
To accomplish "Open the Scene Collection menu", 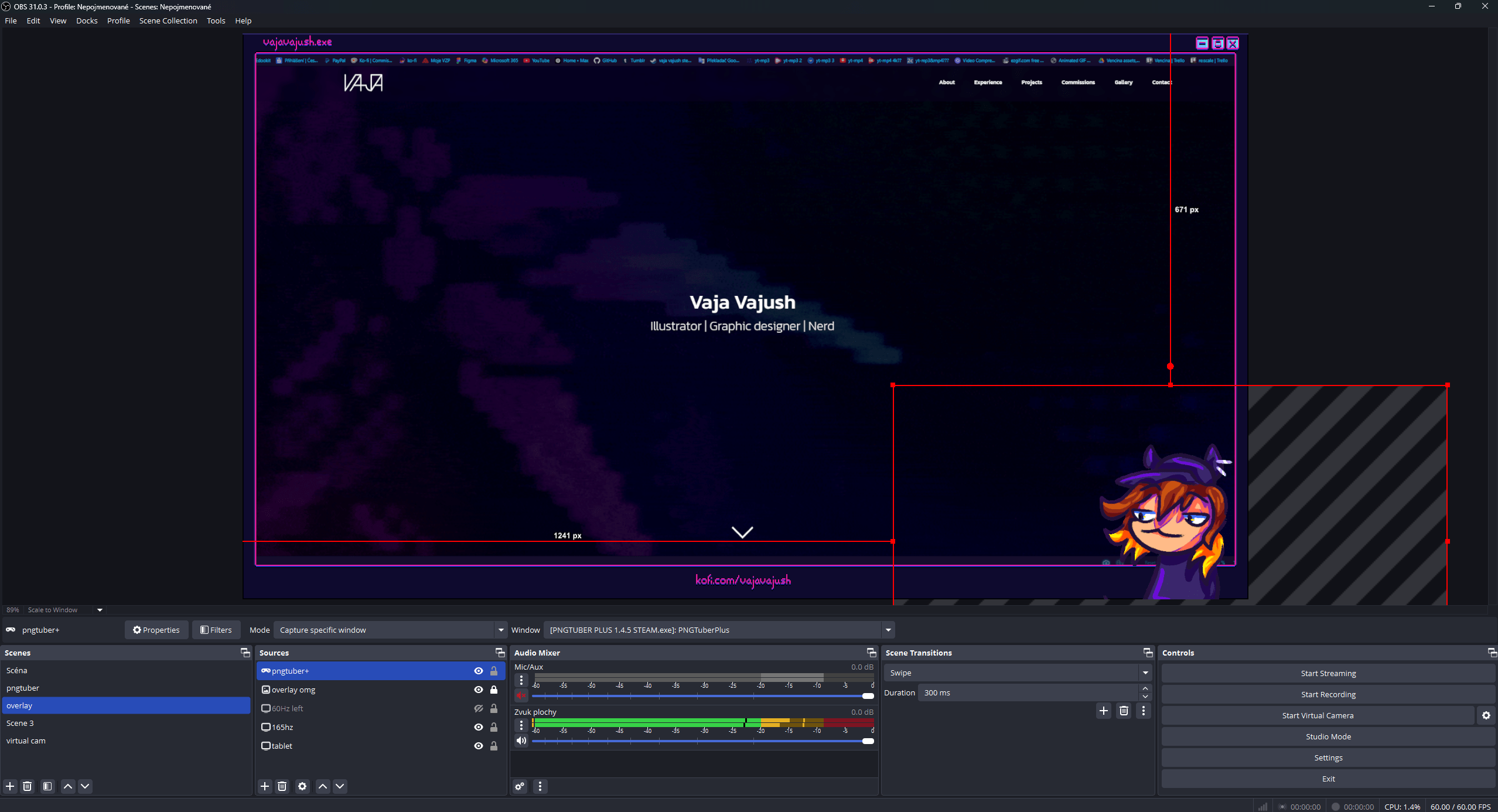I will (168, 21).
